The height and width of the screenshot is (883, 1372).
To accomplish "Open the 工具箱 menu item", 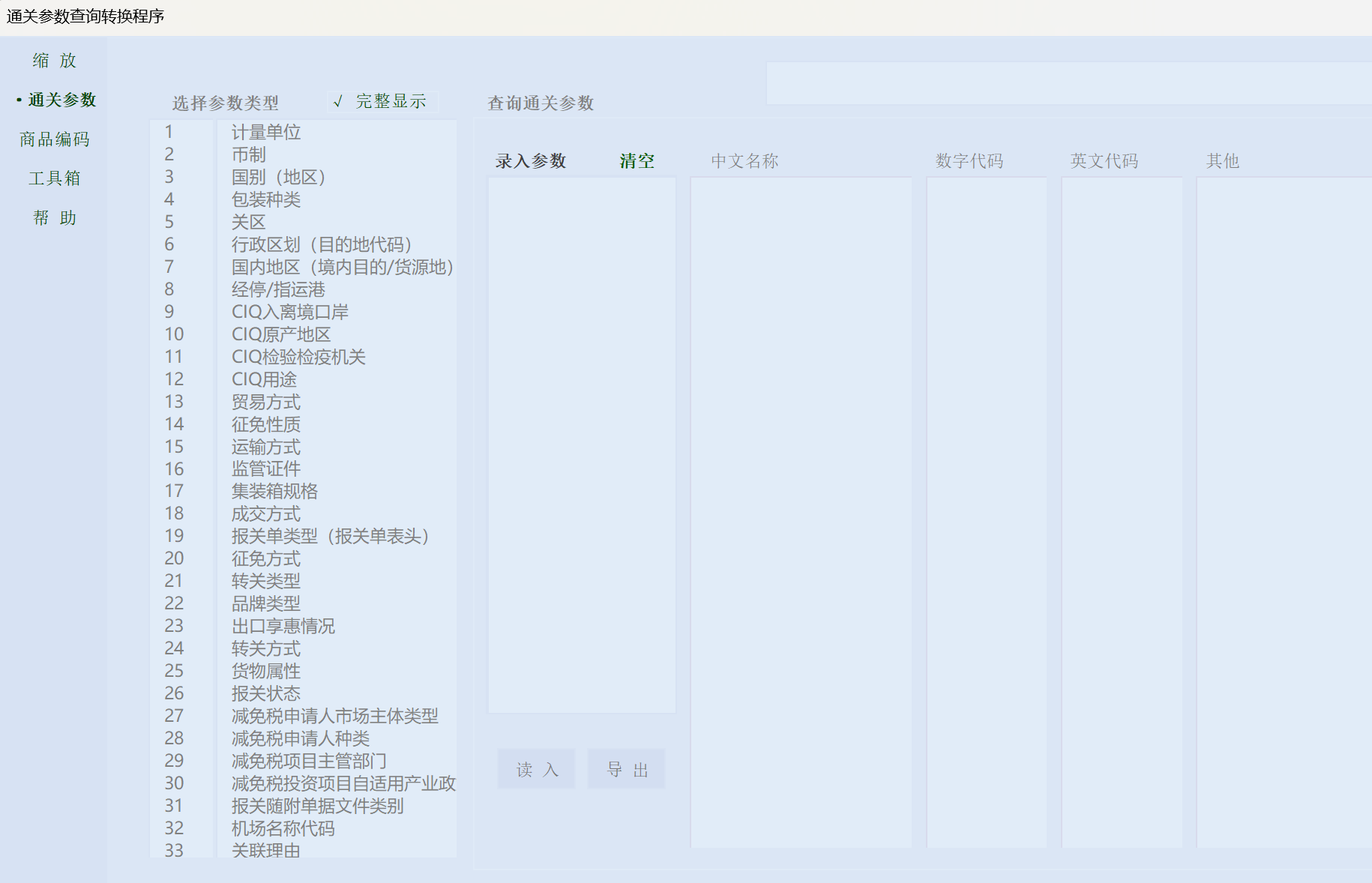I will [54, 178].
